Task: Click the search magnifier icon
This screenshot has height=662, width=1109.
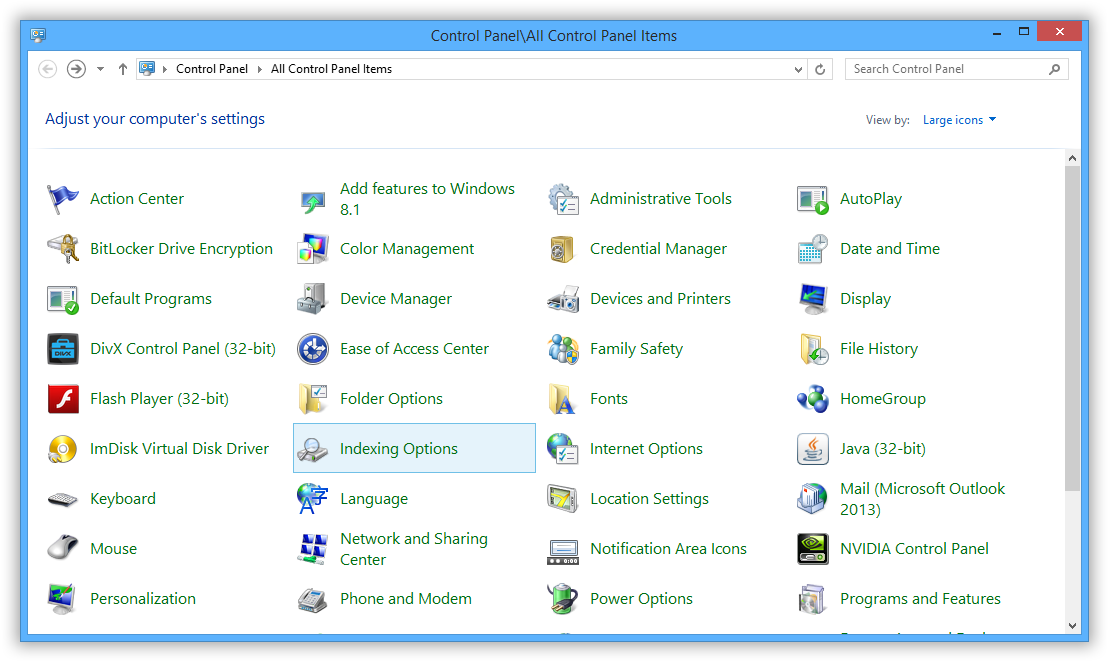Action: point(1055,69)
